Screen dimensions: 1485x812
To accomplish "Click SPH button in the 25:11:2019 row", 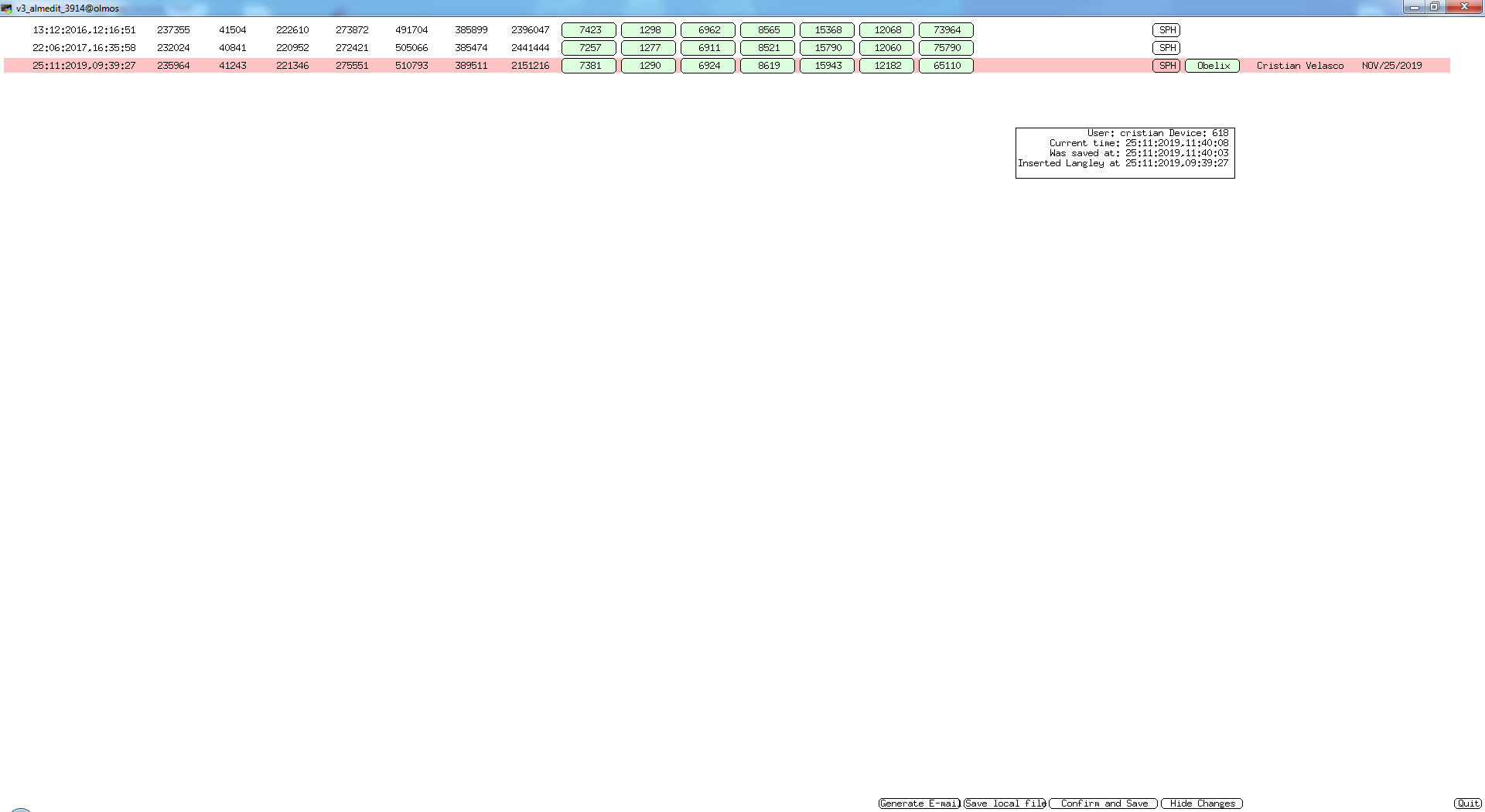I will 1166,66.
